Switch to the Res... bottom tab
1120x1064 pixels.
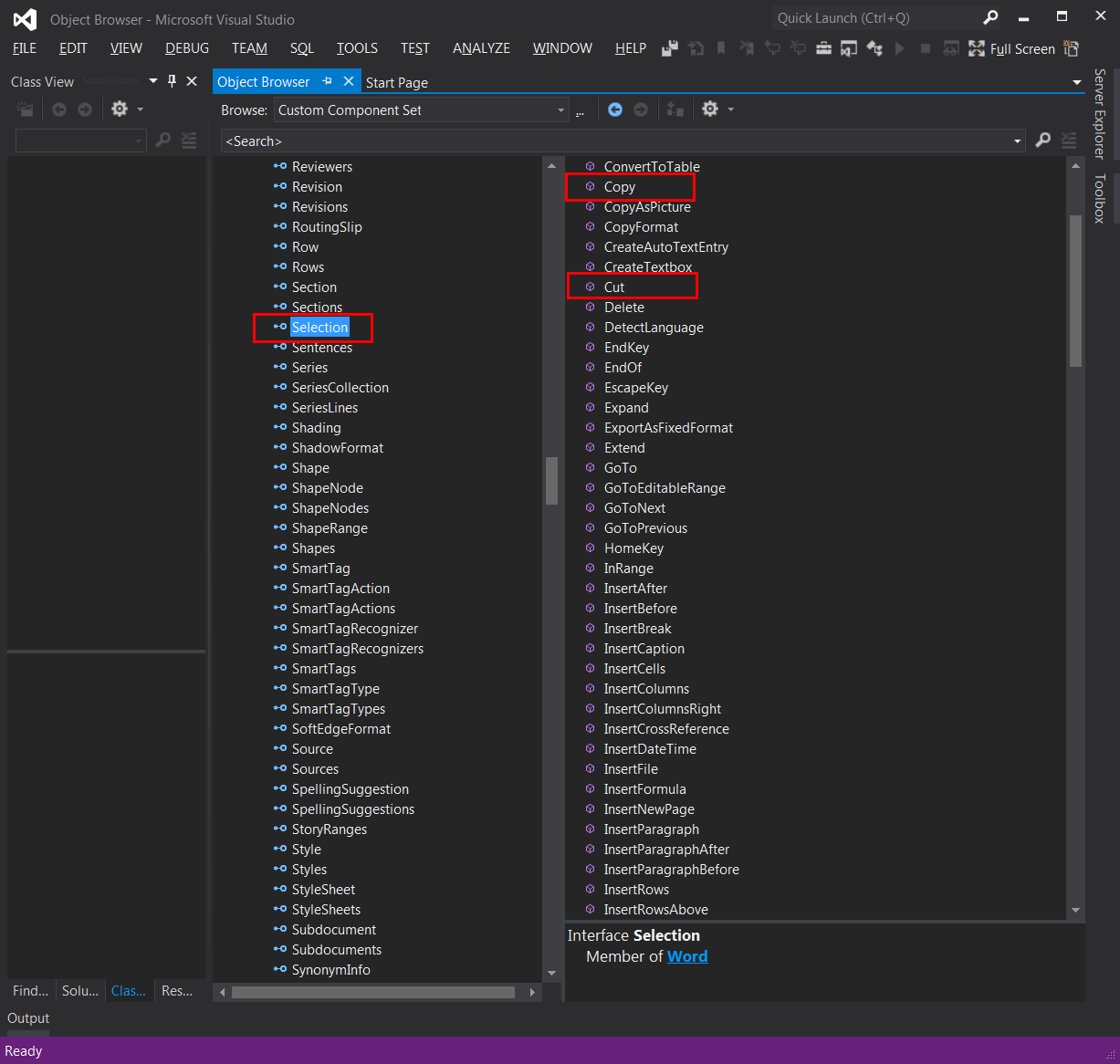[x=177, y=990]
